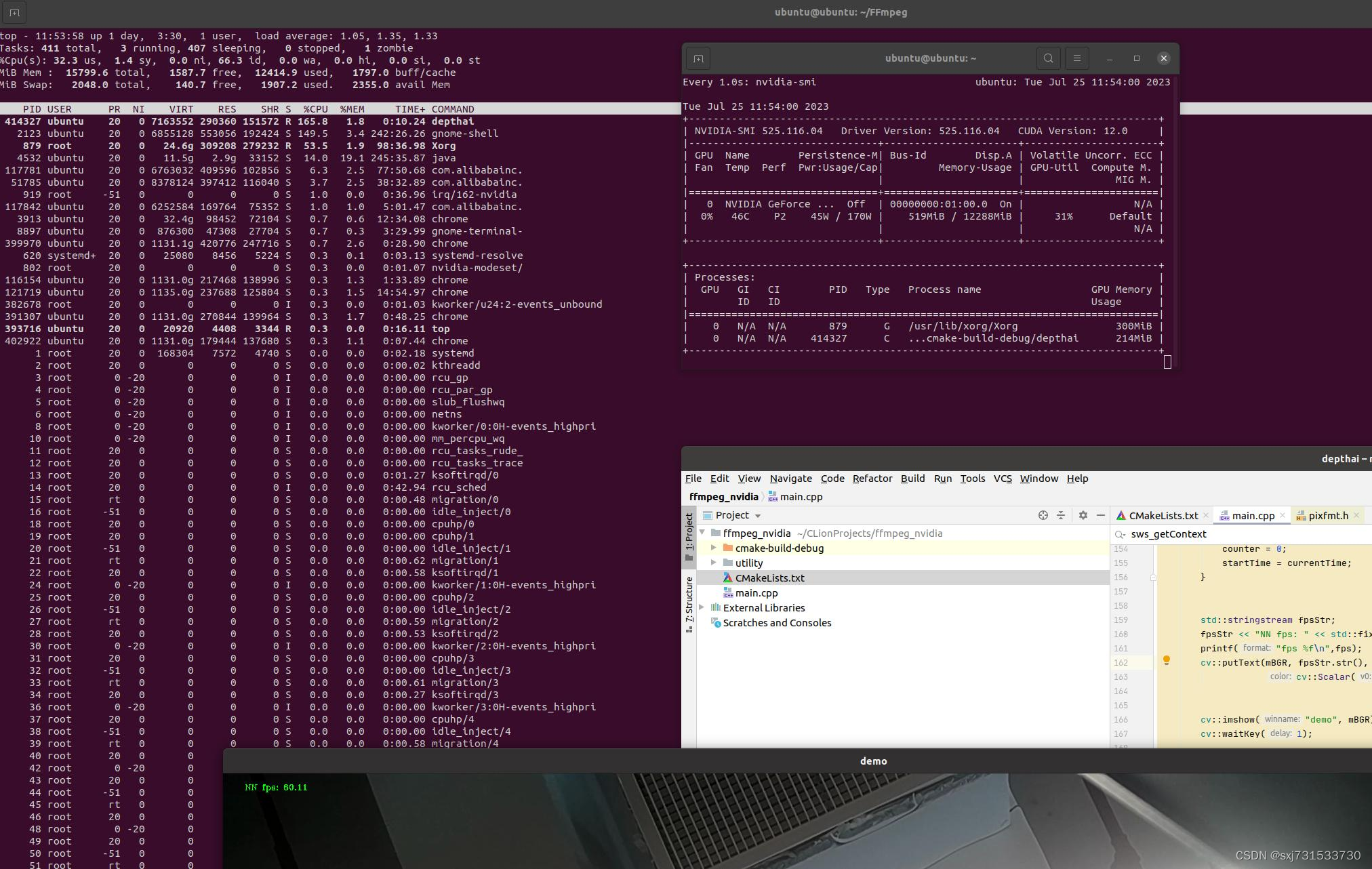Hide the Project panel with the minus icon
Screen dimensions: 1372x869
point(1101,515)
